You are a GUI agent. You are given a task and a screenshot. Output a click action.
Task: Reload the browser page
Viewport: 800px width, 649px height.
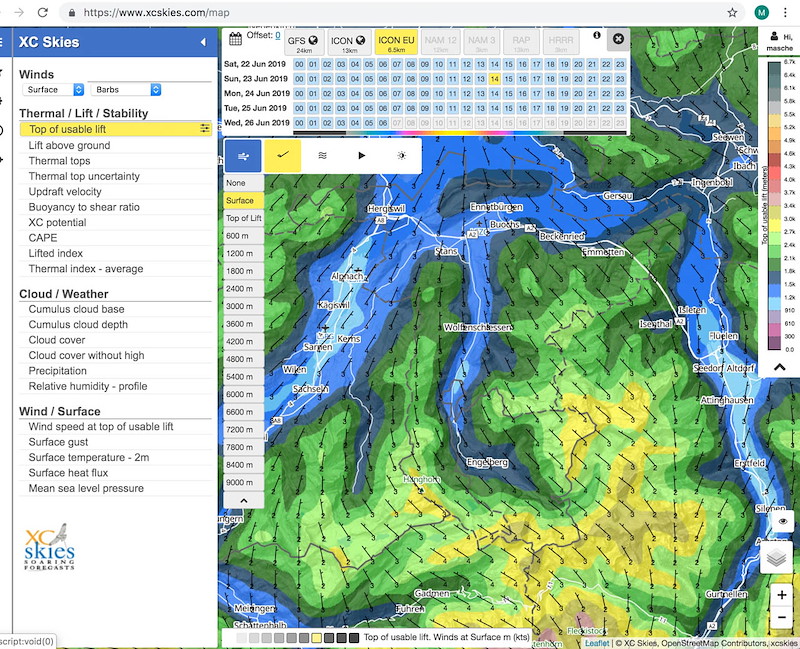[43, 13]
